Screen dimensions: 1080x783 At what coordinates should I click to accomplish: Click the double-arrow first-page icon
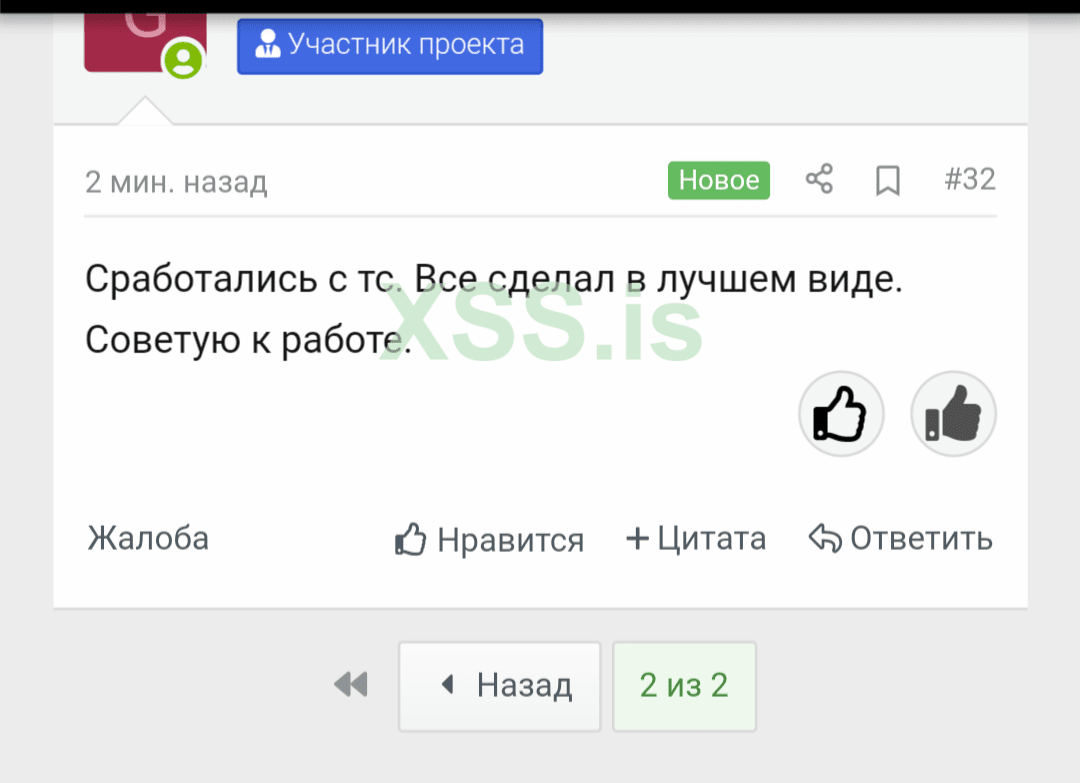[350, 685]
